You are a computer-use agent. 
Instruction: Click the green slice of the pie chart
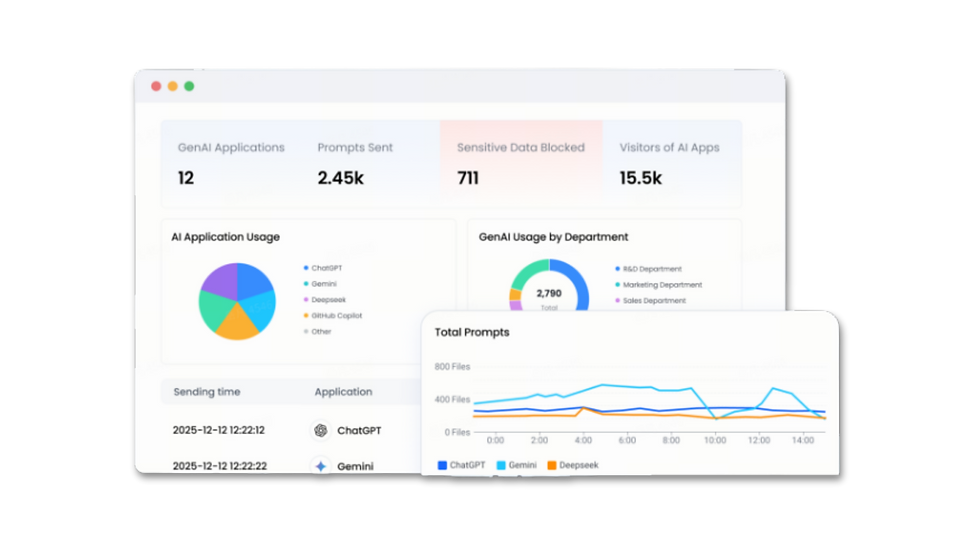[x=213, y=310]
